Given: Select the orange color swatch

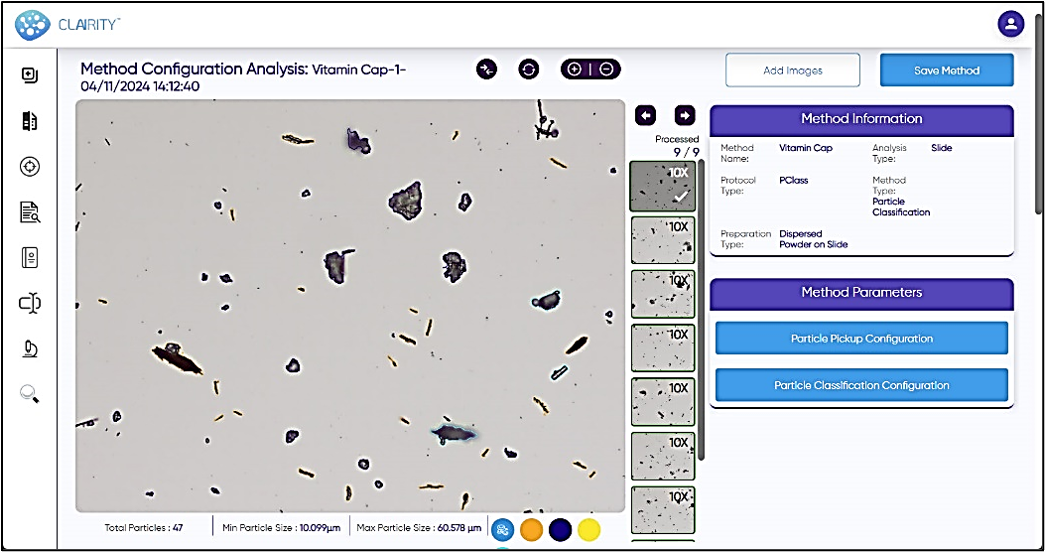Looking at the screenshot, I should [x=532, y=529].
